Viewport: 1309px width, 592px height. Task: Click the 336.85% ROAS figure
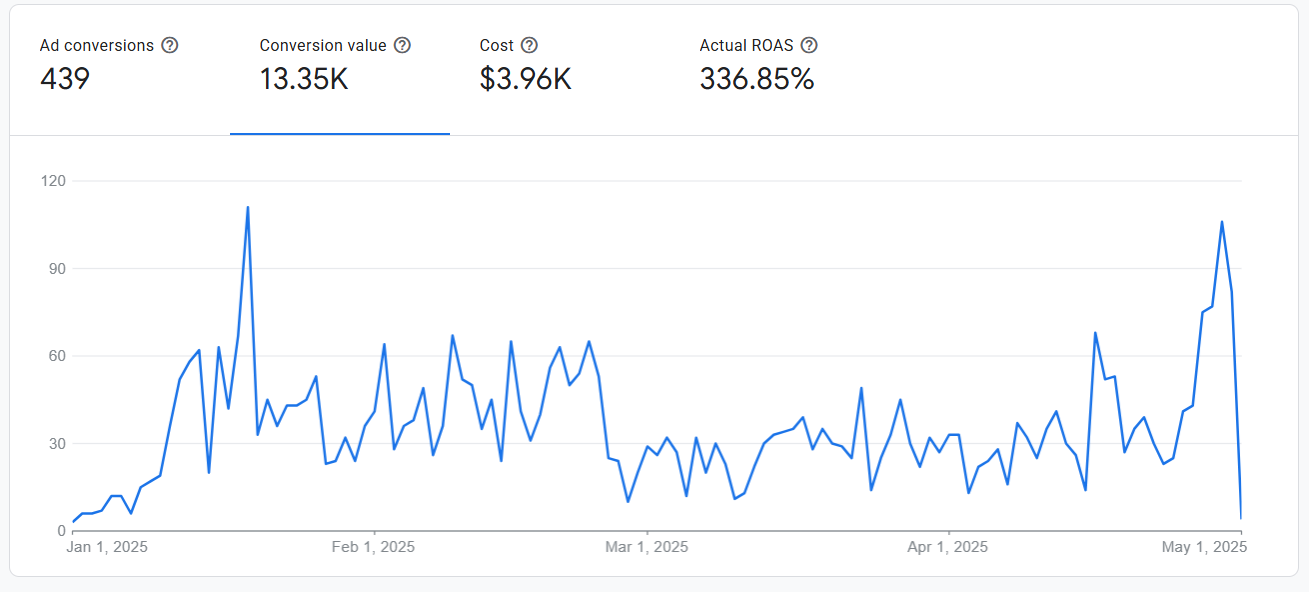757,79
